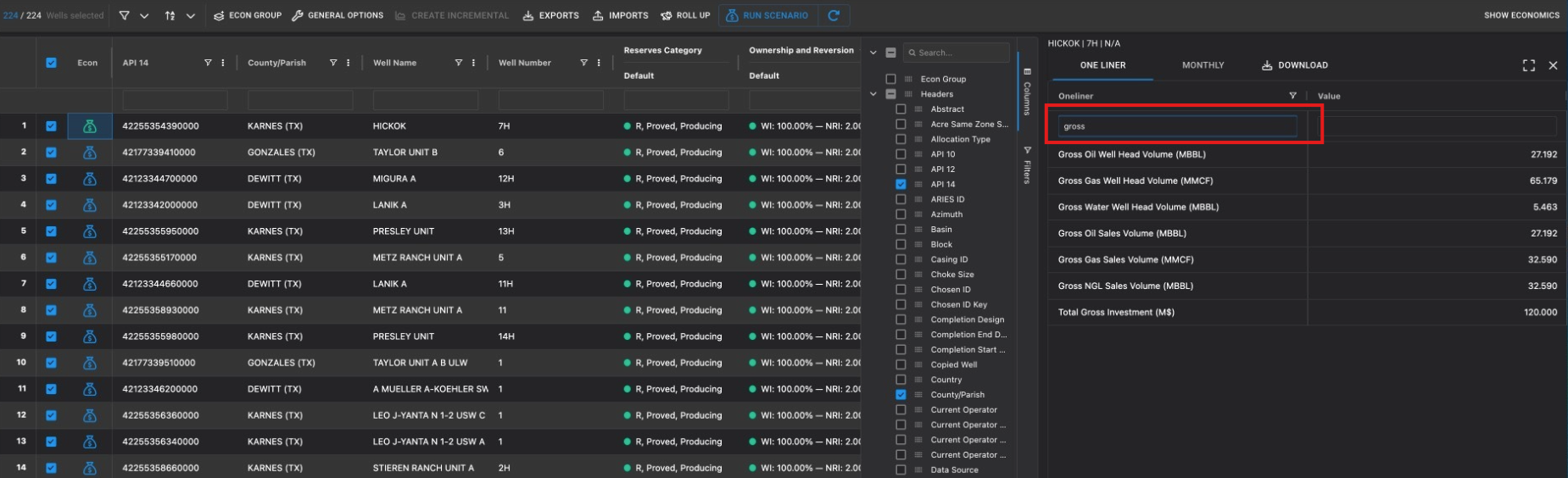Click the filter icon in API 14 header
1568x478 pixels.
click(x=208, y=63)
